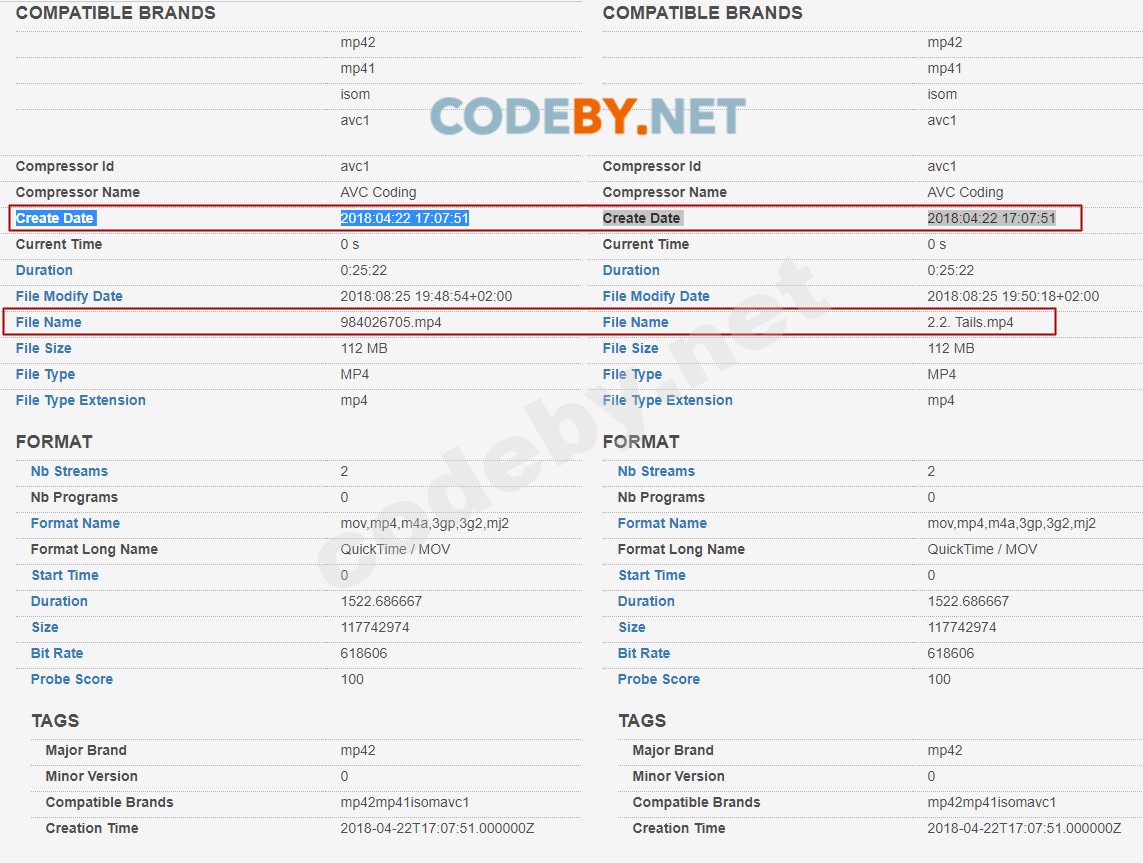Click left FORMAT section heading
This screenshot has width=1143, height=863.
[54, 442]
